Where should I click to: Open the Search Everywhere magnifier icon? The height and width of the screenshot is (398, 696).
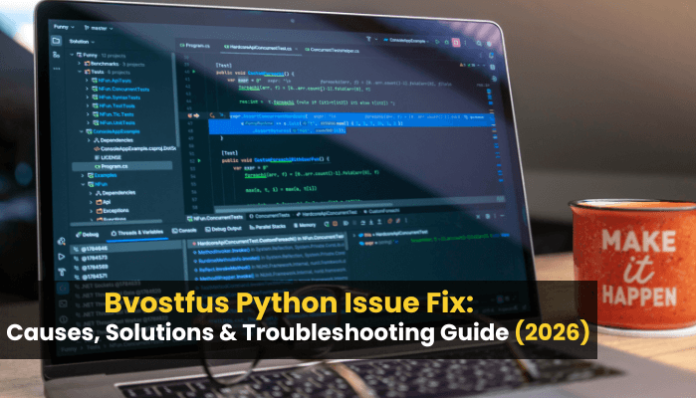[479, 43]
